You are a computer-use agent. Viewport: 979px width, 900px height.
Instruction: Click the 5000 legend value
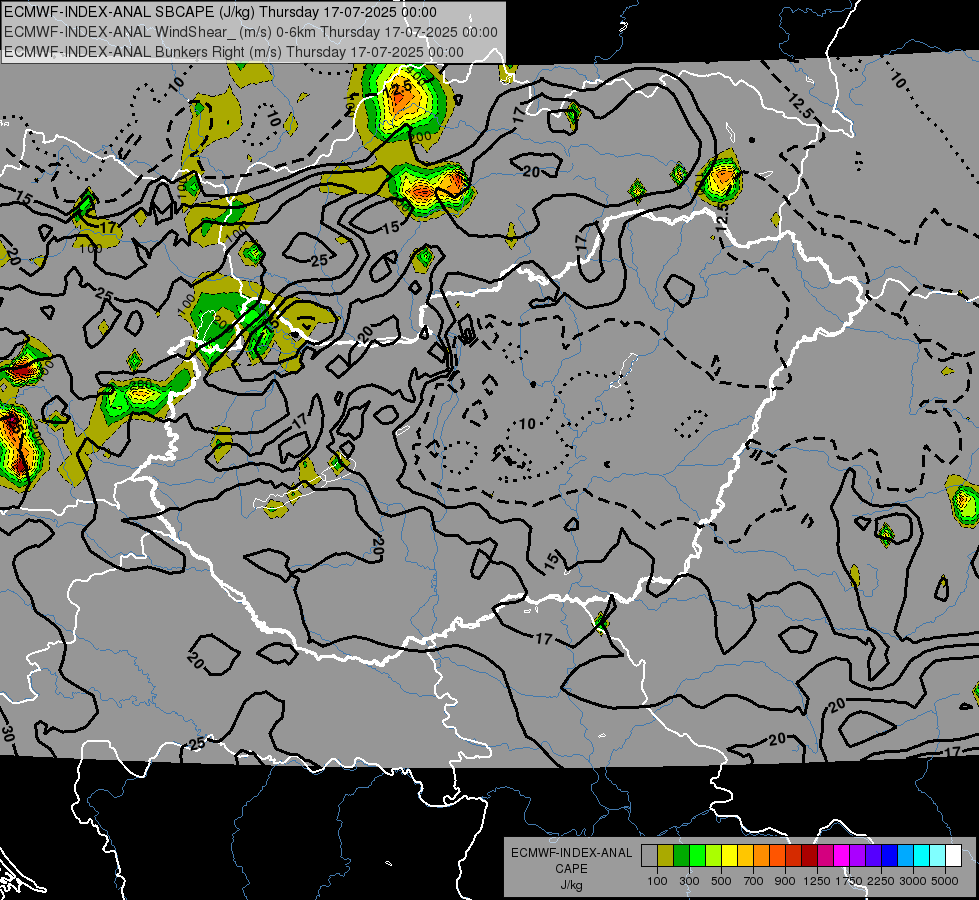[945, 881]
